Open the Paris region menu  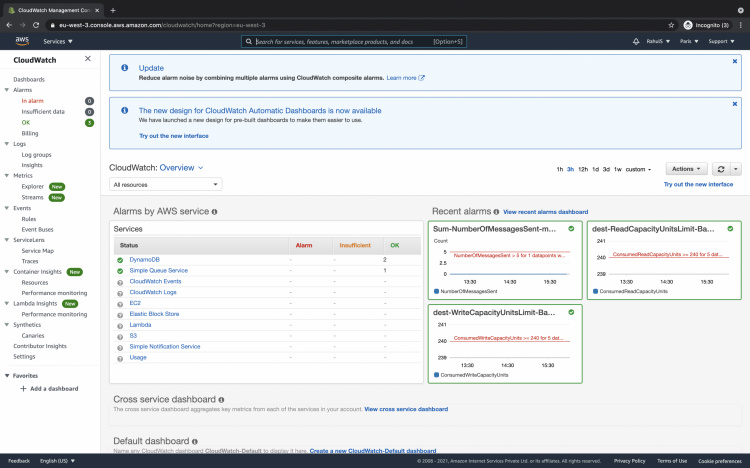(689, 41)
